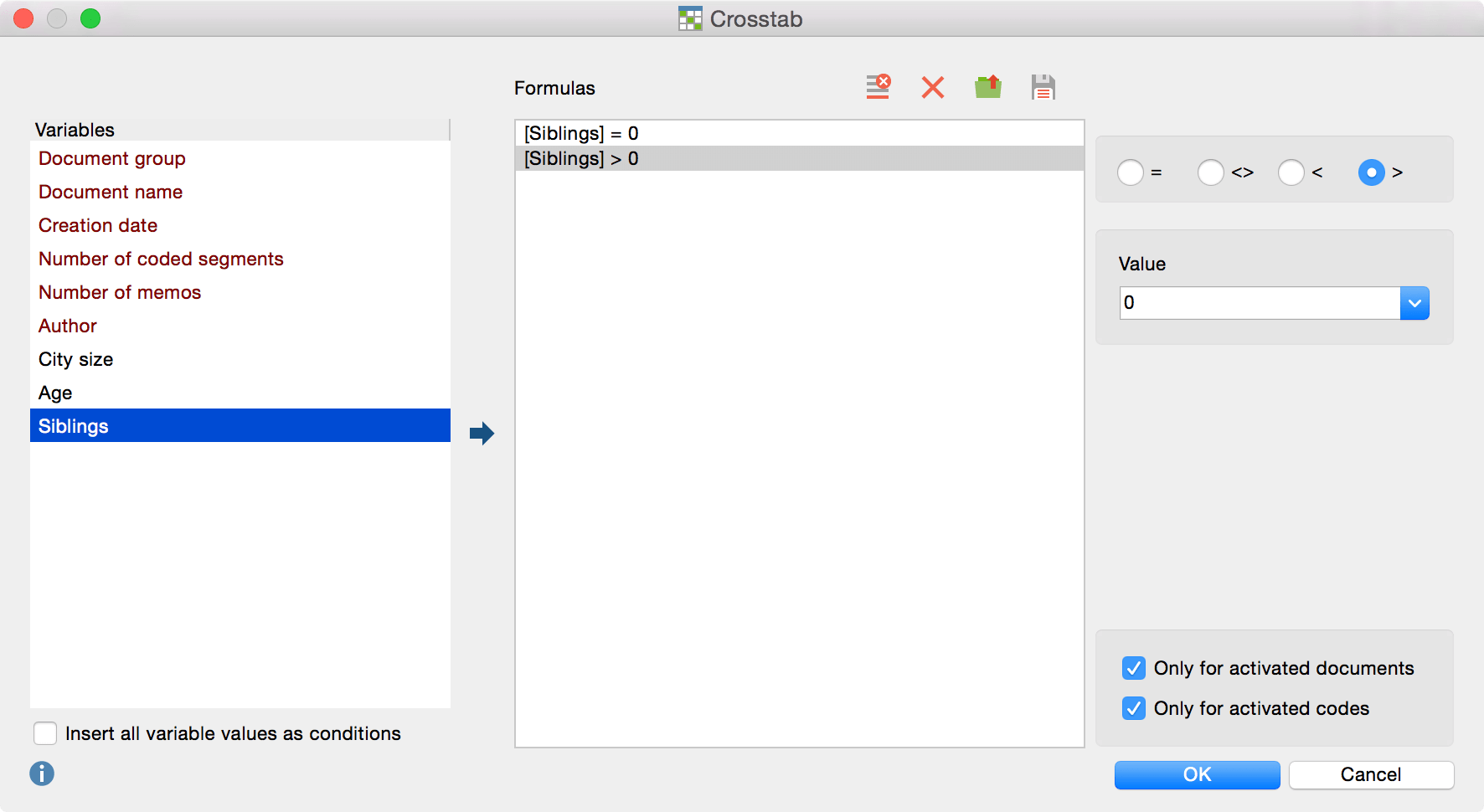Select the Document group variable
Viewport: 1484px width, 812px height.
pos(240,158)
